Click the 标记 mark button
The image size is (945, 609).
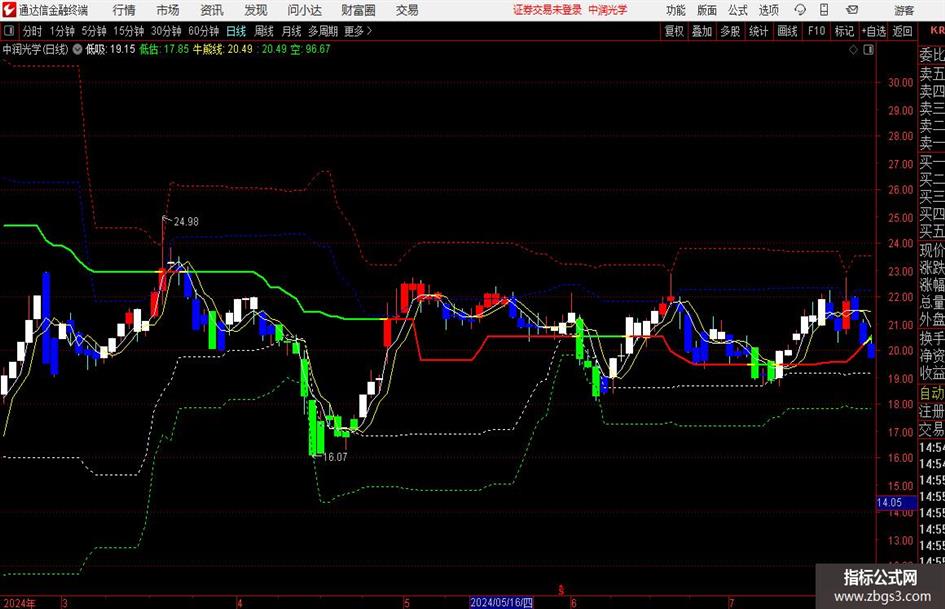point(844,31)
